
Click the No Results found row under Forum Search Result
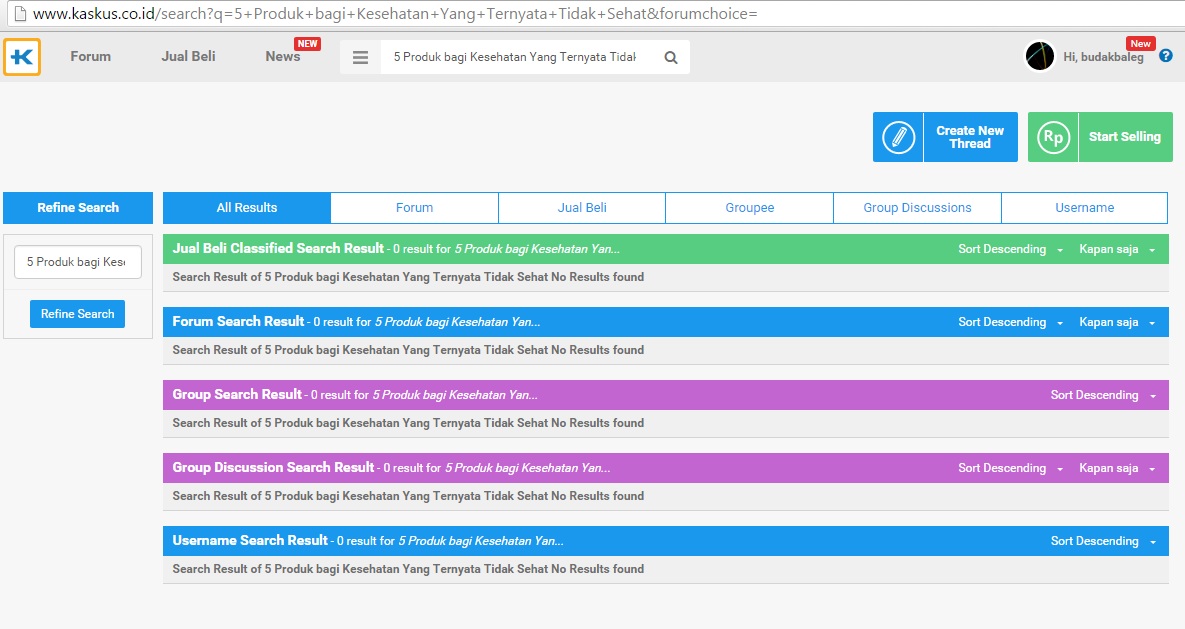(x=666, y=350)
